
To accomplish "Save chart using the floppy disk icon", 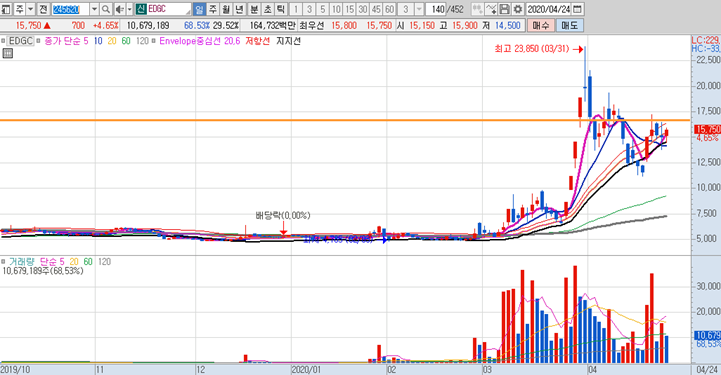I will (x=504, y=9).
